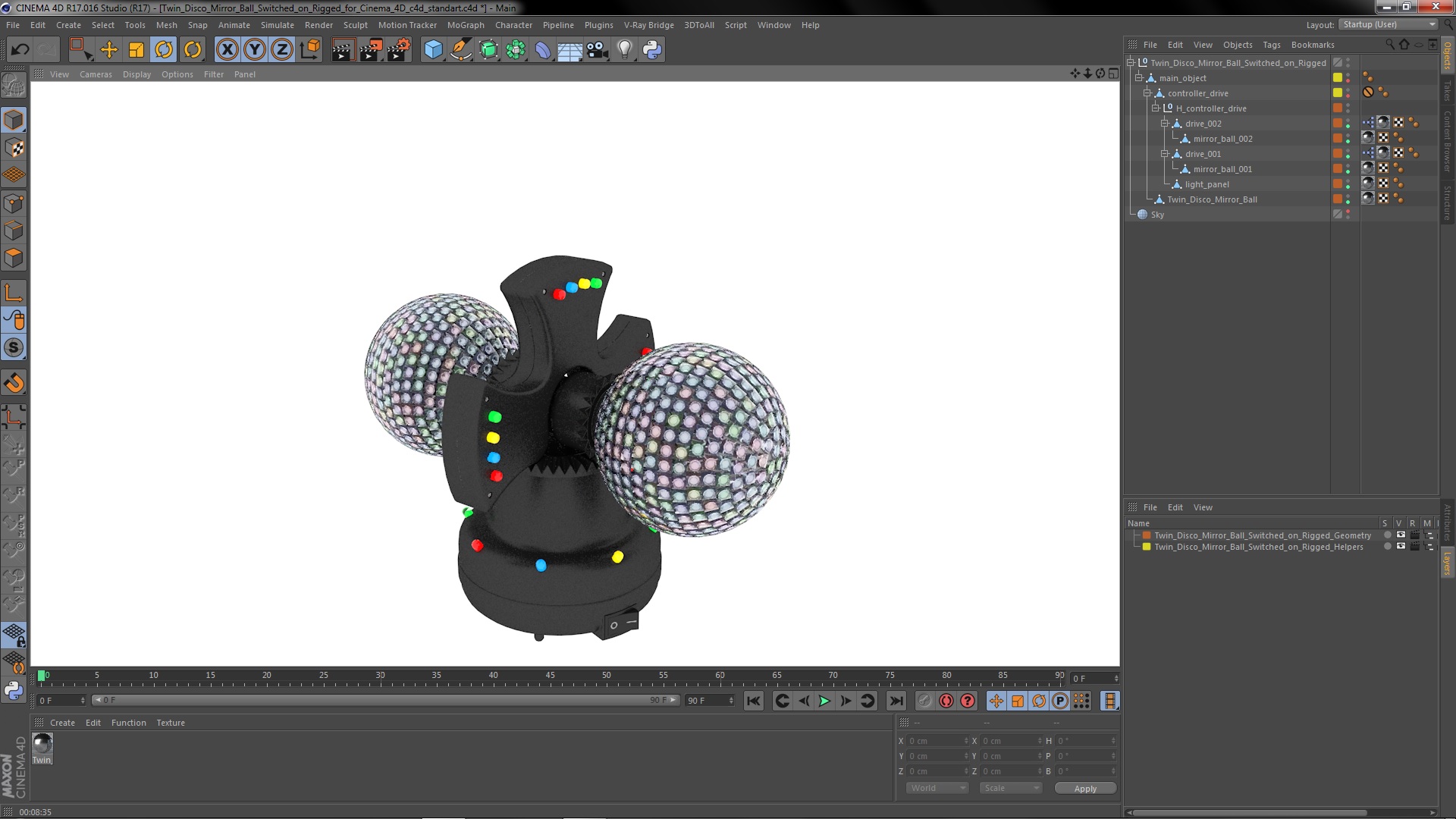The width and height of the screenshot is (1456, 819).
Task: Toggle the Z axis lock
Action: tap(282, 50)
